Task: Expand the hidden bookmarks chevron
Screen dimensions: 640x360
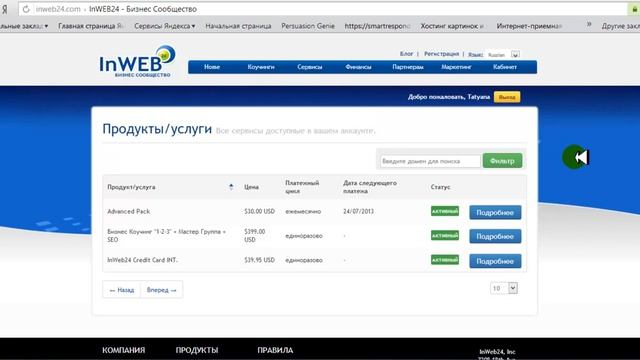Action: [x=589, y=24]
